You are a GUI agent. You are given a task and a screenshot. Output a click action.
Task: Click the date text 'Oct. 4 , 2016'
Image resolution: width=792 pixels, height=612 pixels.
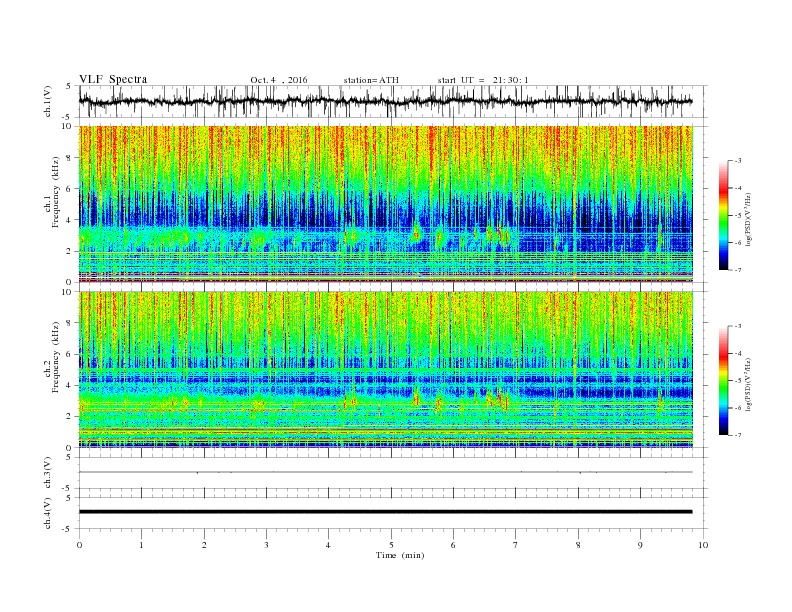(279, 80)
